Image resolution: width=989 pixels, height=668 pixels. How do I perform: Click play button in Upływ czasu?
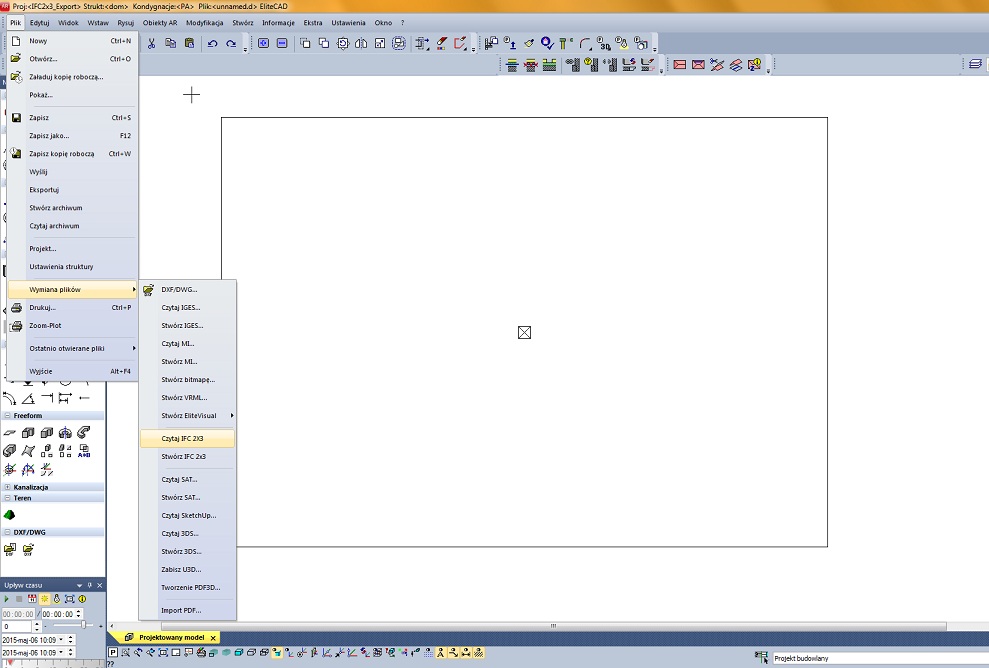6,599
